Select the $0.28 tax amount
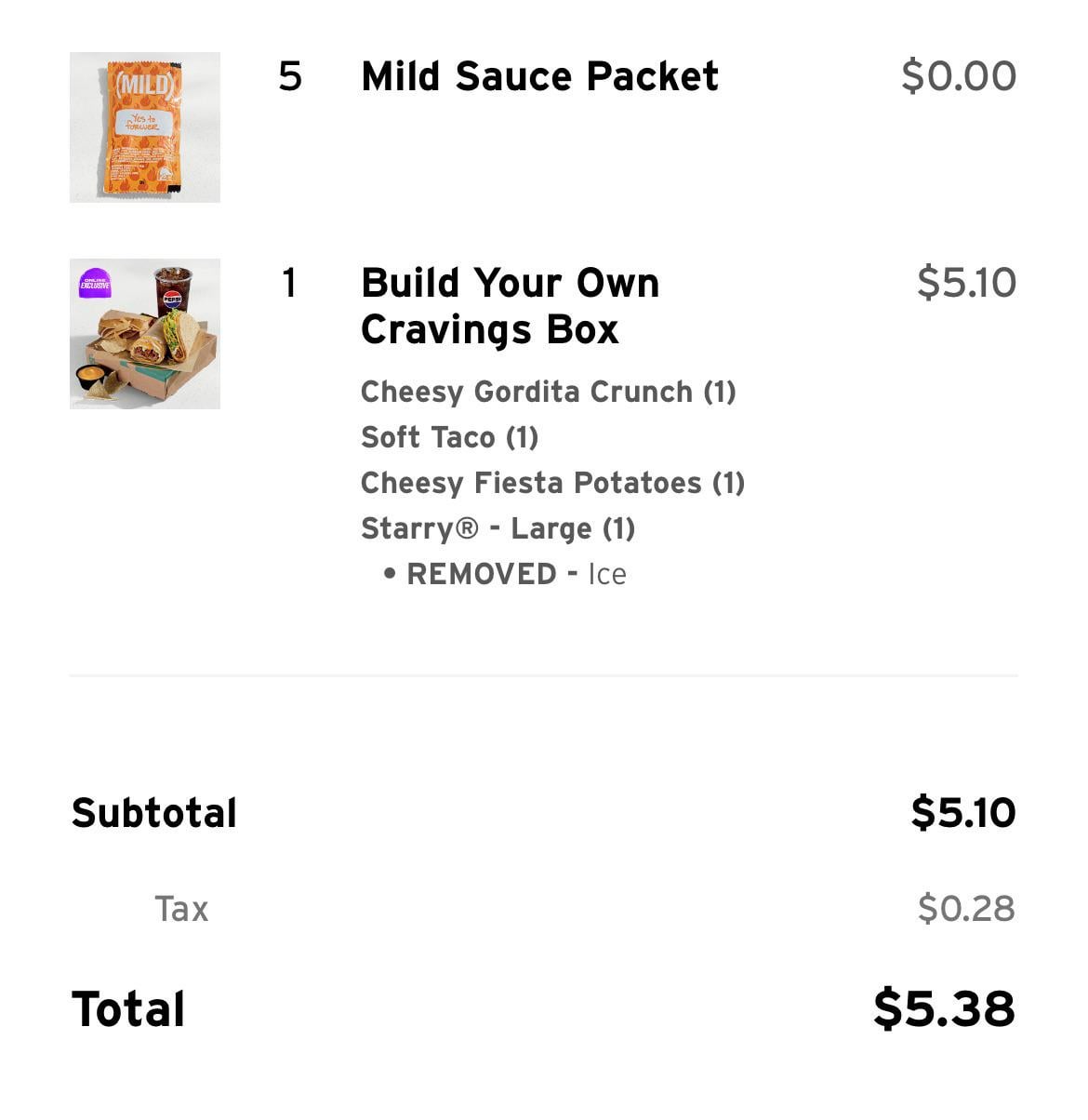Image resolution: width=1088 pixels, height=1120 pixels. pyautogui.click(x=965, y=909)
